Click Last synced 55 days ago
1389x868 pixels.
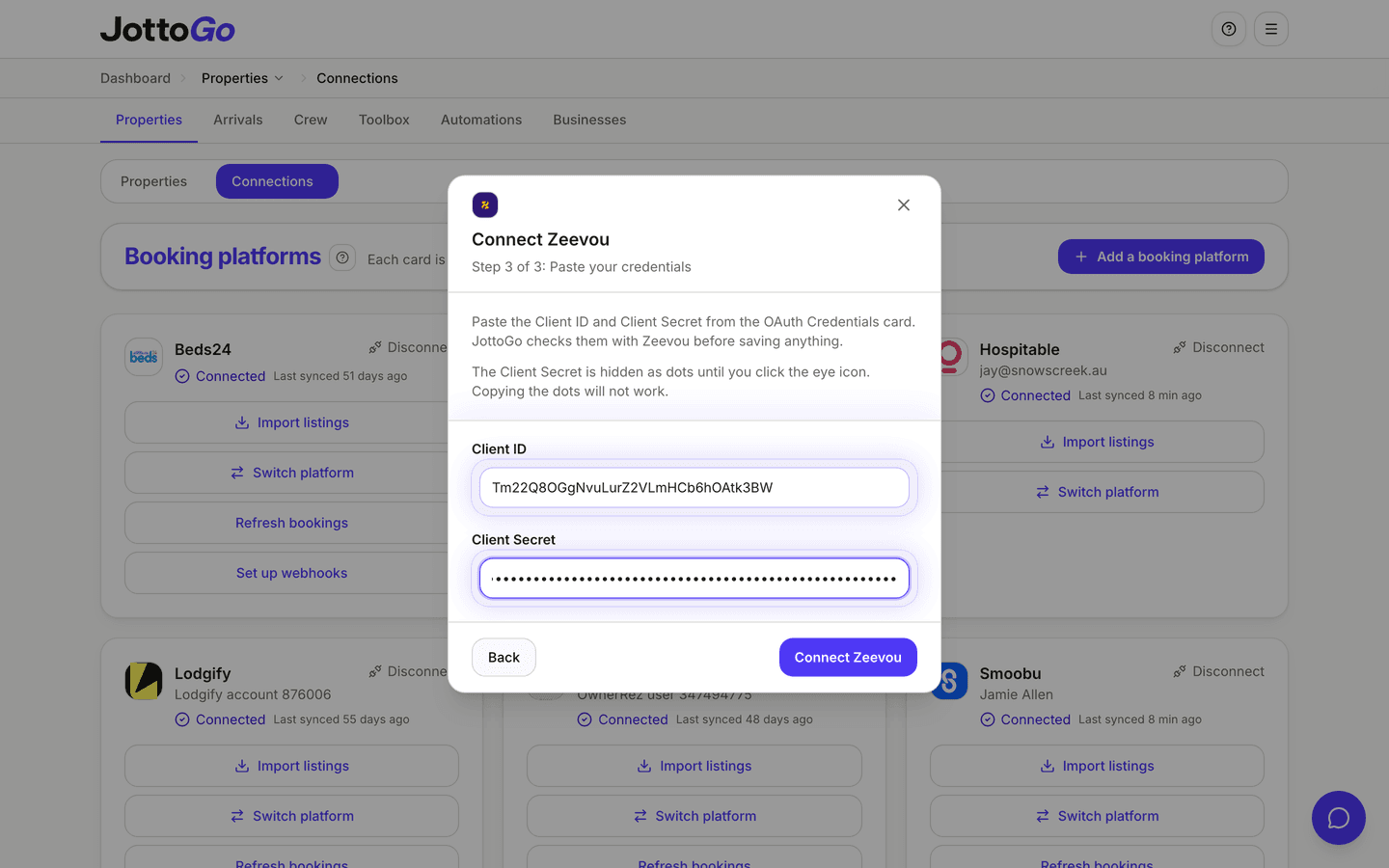tap(341, 719)
